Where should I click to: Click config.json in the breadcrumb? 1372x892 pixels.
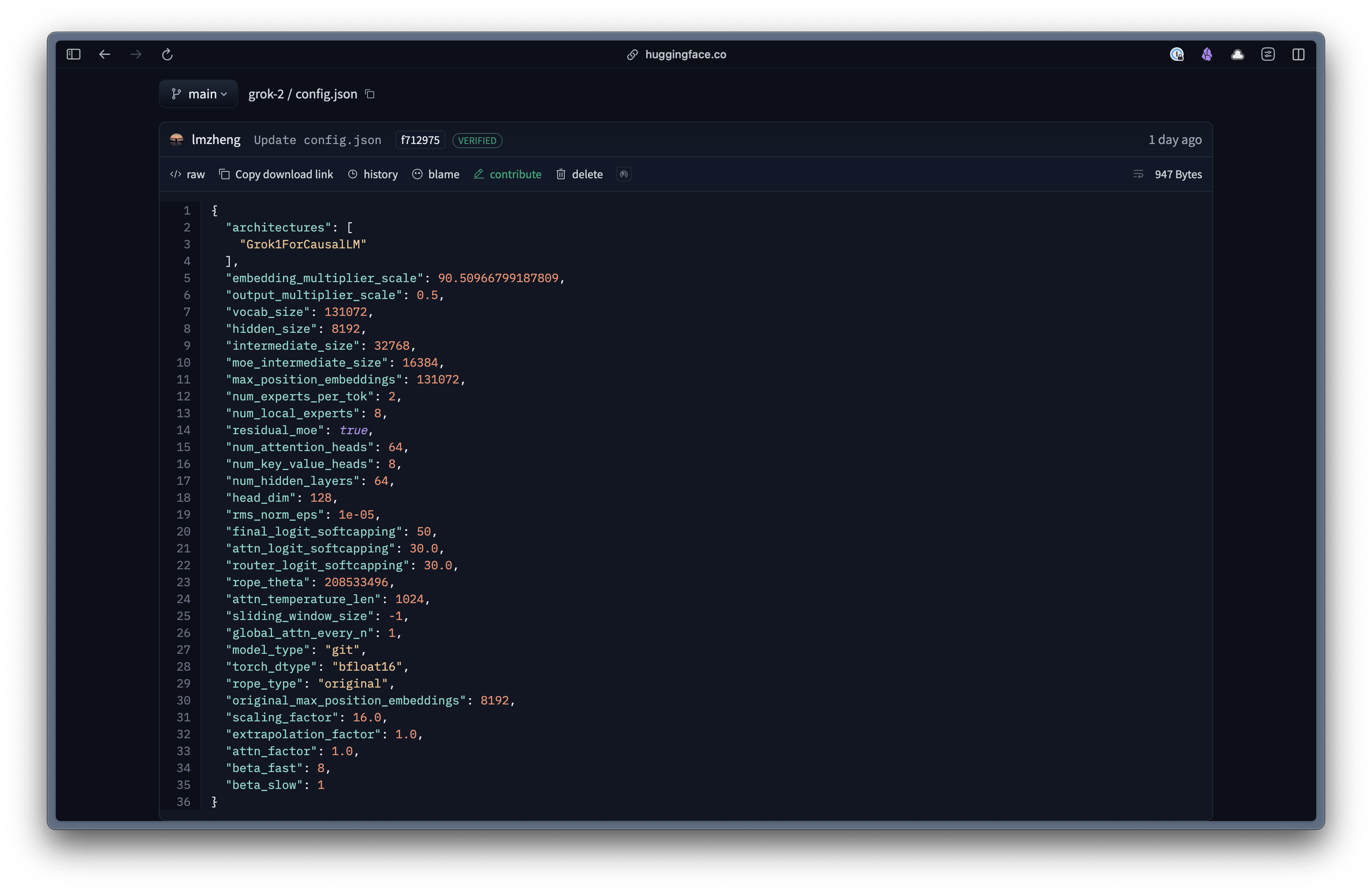coord(326,94)
